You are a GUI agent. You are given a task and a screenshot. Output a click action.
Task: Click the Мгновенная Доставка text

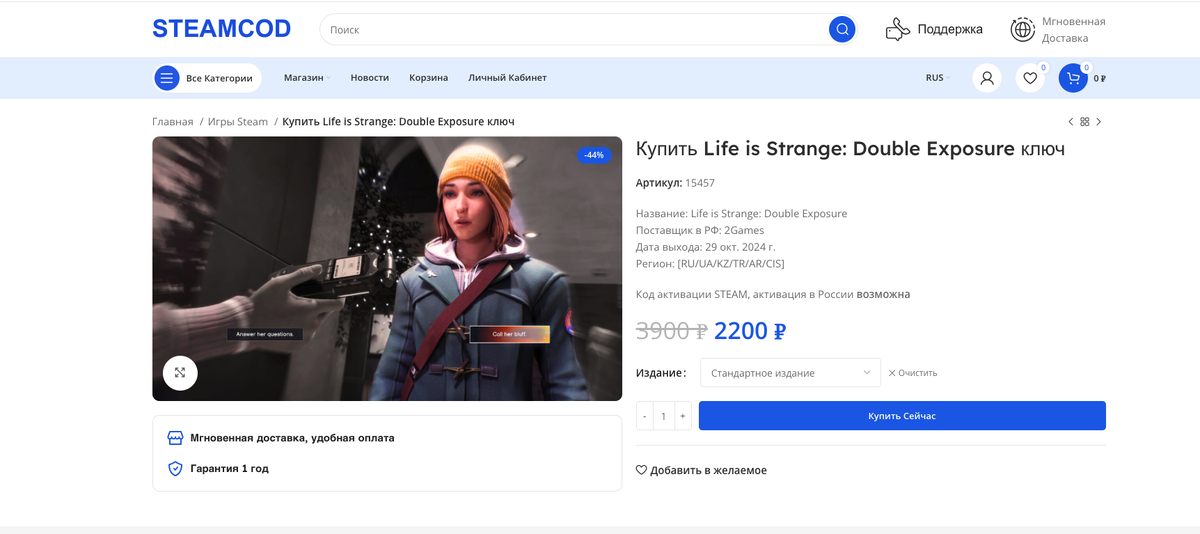pos(1073,30)
